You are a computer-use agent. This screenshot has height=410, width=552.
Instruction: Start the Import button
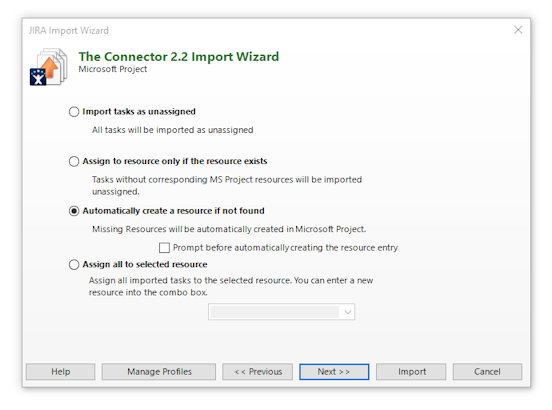(x=411, y=372)
